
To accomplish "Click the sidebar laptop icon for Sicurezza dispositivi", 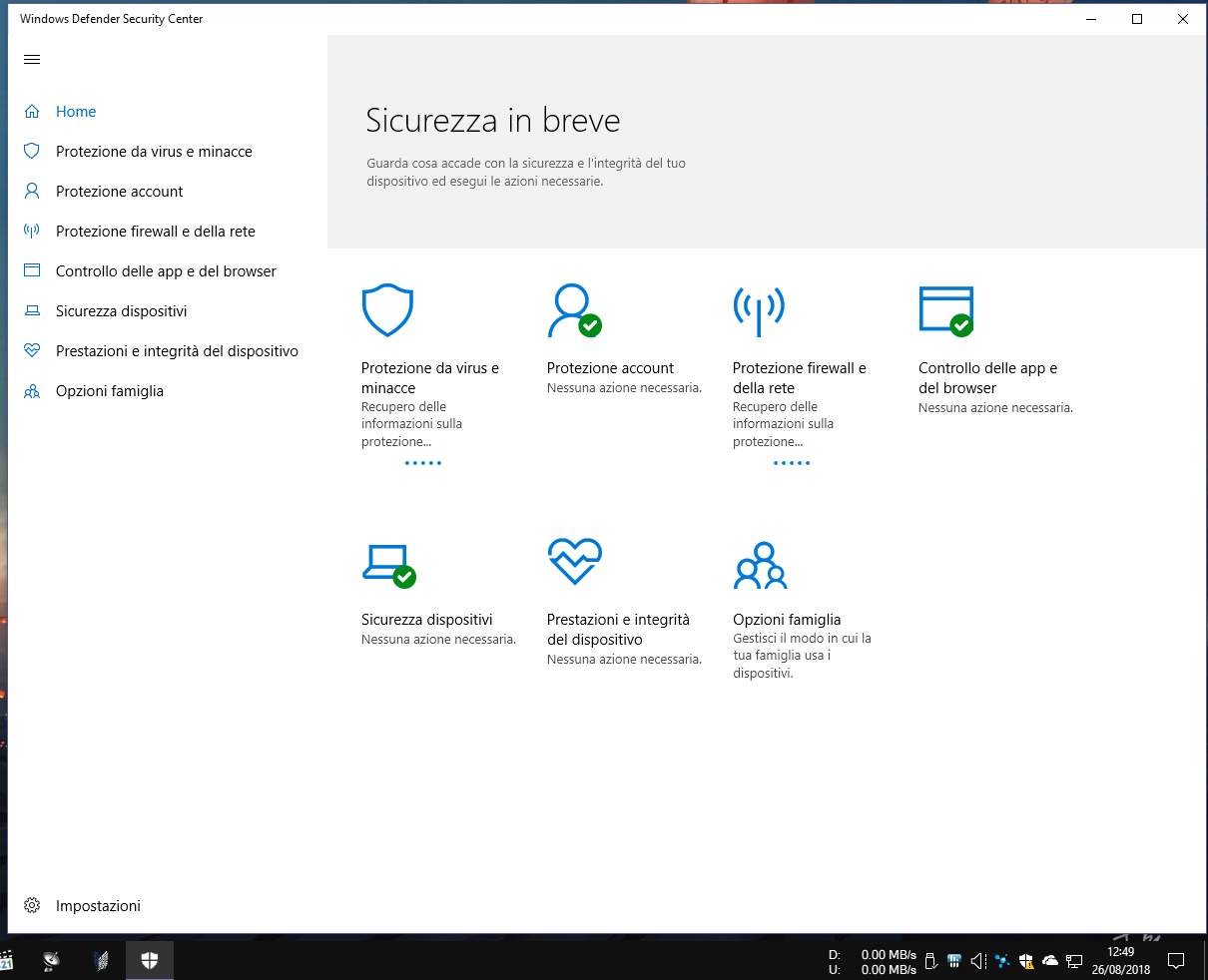I will point(32,311).
